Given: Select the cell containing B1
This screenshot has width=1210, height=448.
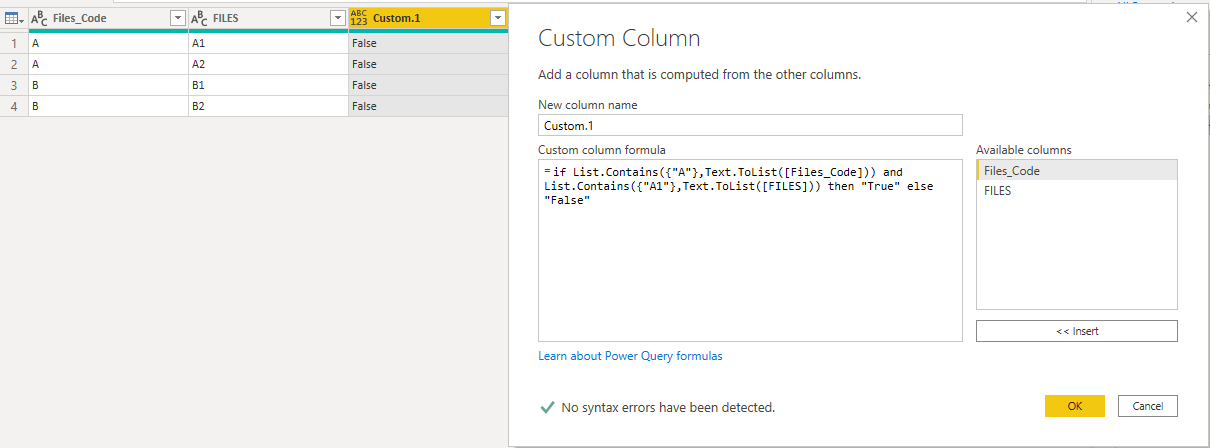Looking at the screenshot, I should [x=268, y=85].
